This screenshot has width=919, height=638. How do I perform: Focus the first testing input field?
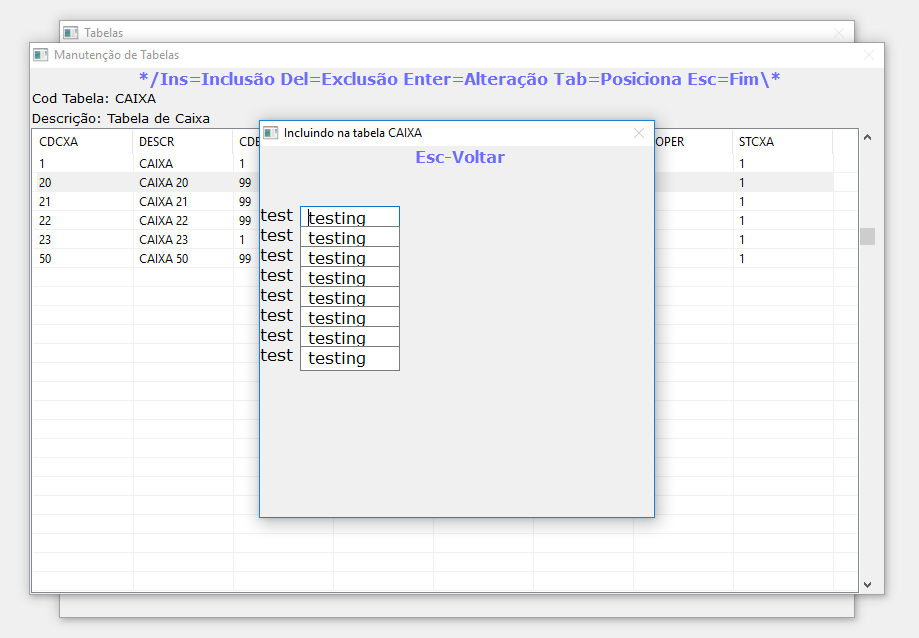[x=350, y=217]
